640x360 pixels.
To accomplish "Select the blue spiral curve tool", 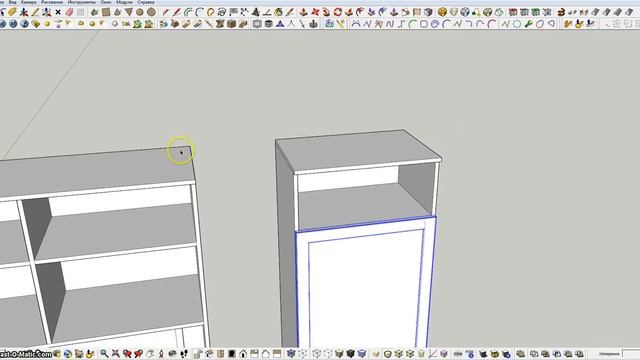I will 435,24.
